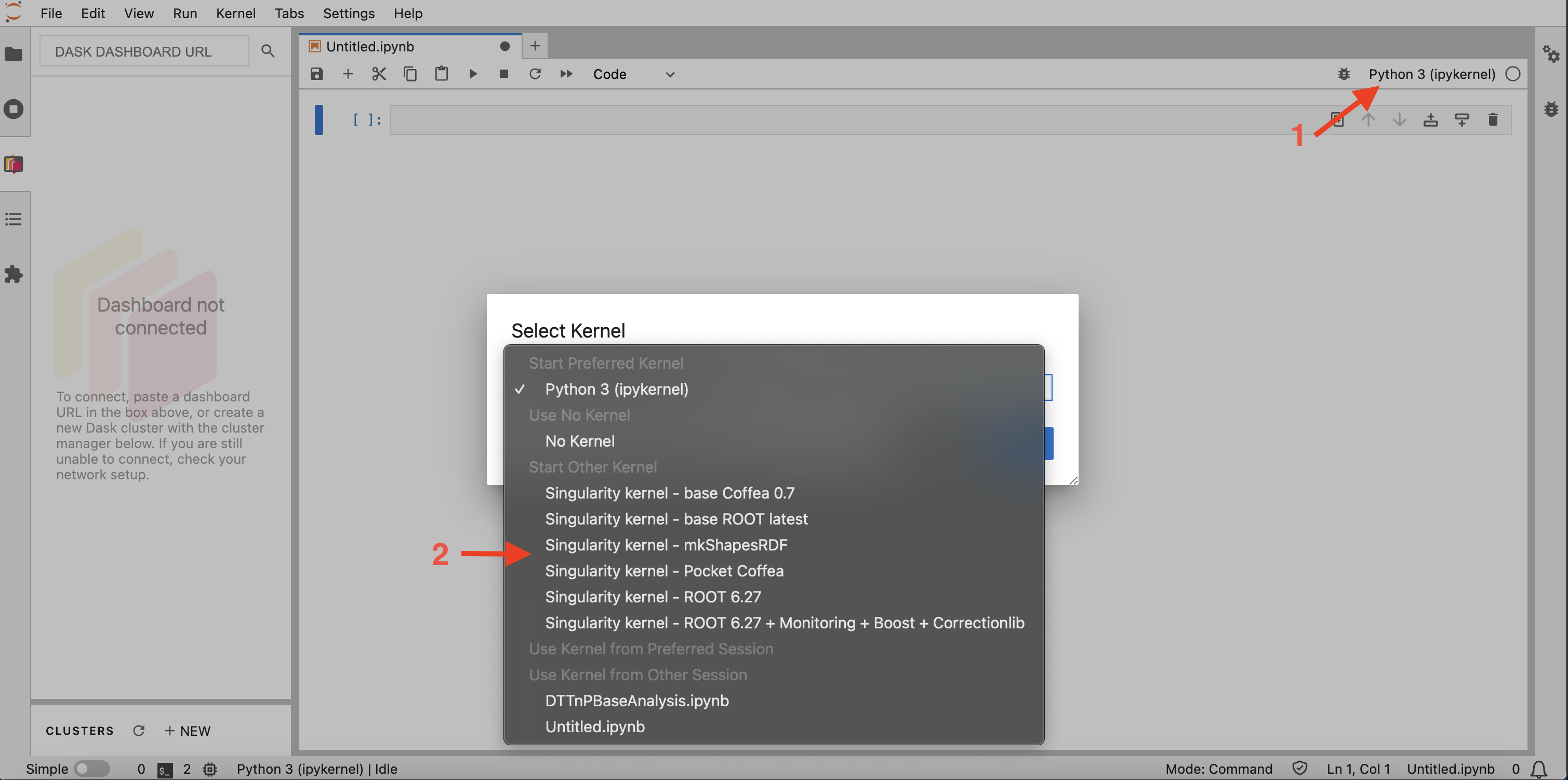Cut the selected cell with scissors icon
Screen dimensions: 1568x780
click(379, 74)
